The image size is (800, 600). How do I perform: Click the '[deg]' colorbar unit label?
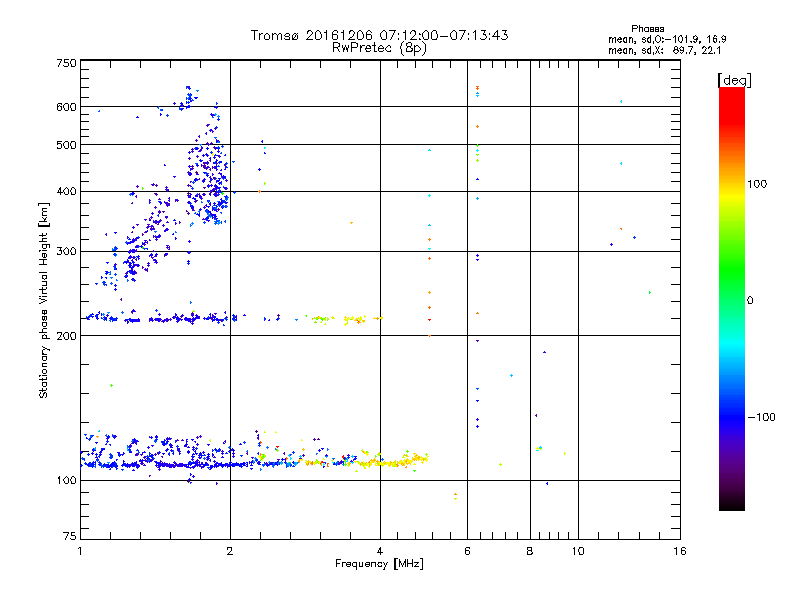coord(734,80)
